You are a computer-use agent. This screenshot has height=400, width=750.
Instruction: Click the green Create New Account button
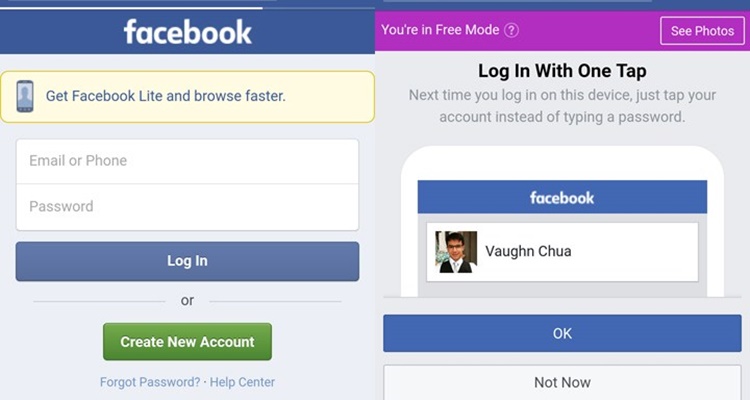(x=187, y=342)
